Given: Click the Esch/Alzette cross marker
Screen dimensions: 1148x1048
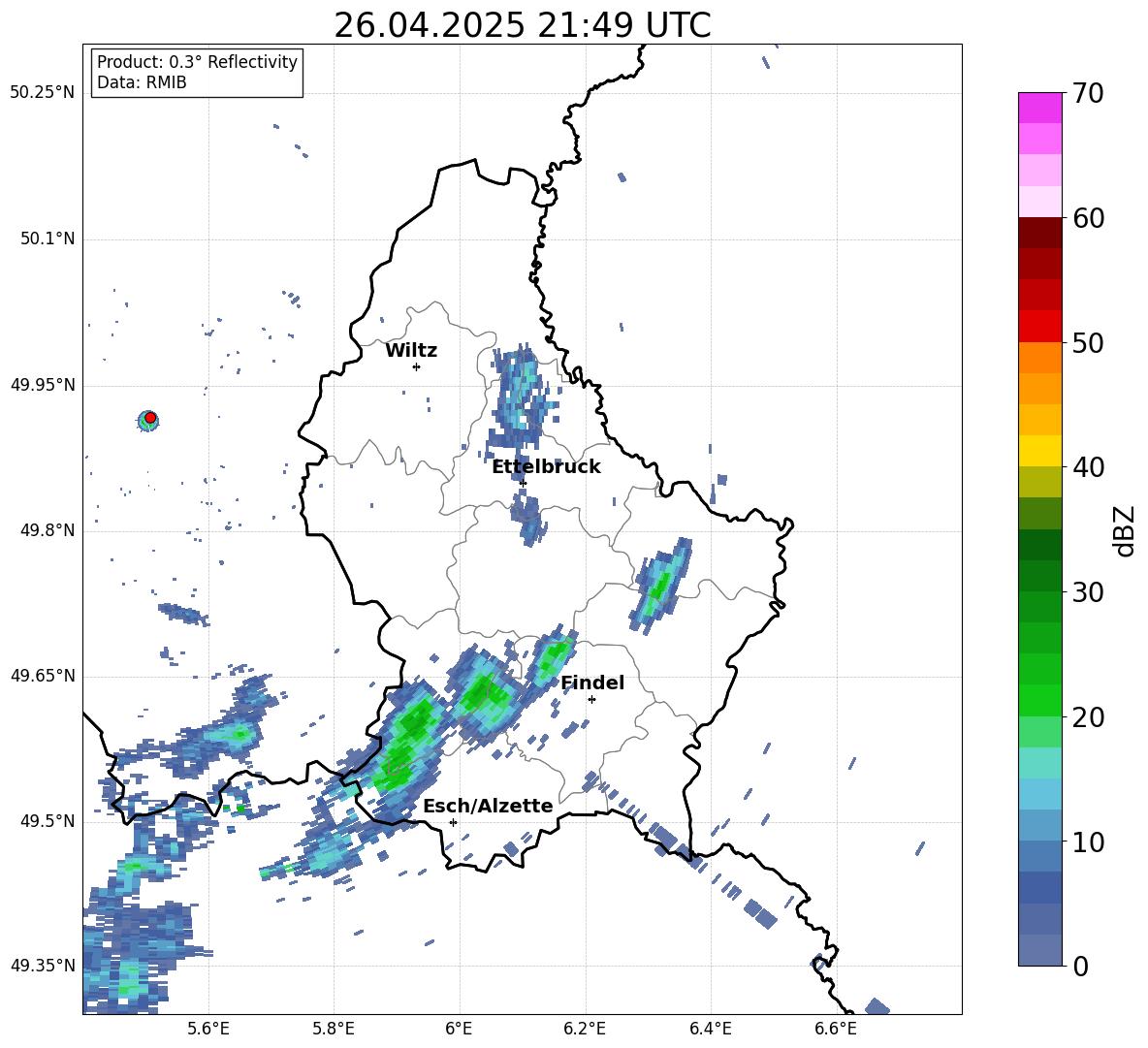Looking at the screenshot, I should click(x=453, y=822).
